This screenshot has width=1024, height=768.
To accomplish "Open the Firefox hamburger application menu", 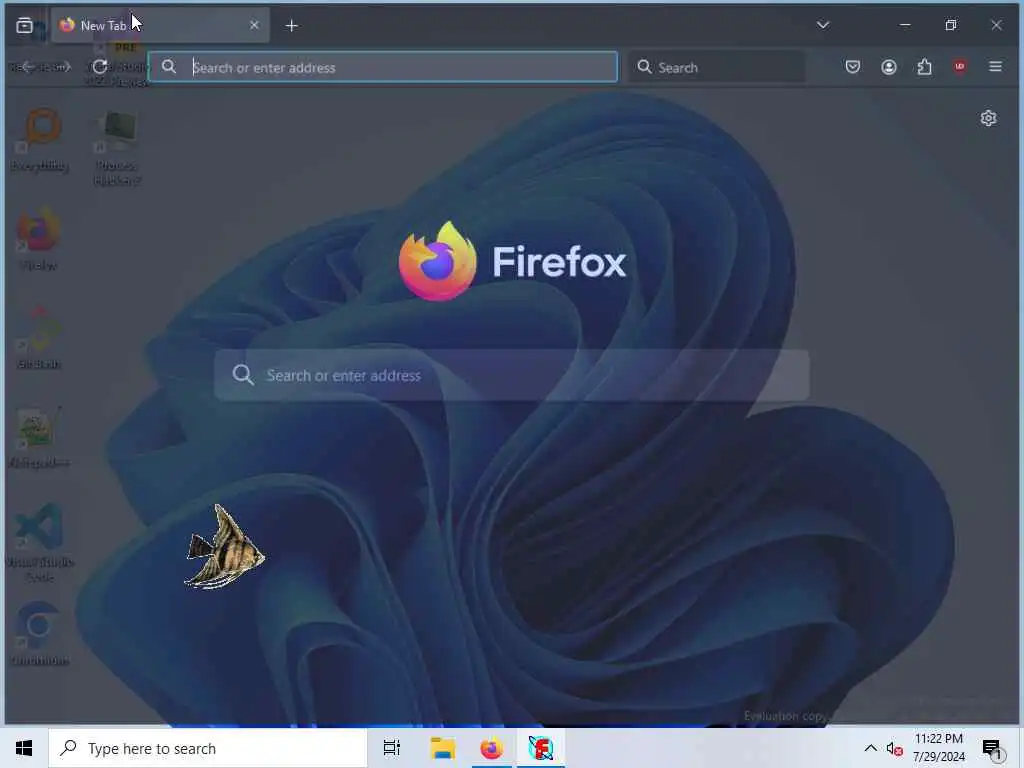I will pyautogui.click(x=995, y=67).
